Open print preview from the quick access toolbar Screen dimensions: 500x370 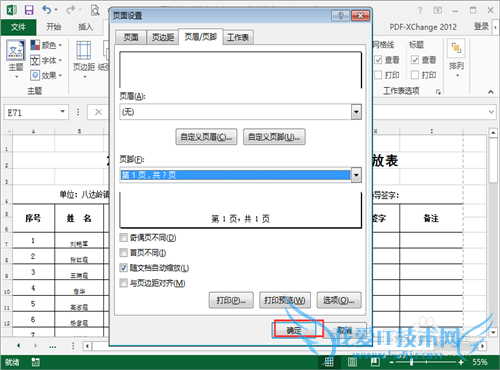(x=95, y=11)
